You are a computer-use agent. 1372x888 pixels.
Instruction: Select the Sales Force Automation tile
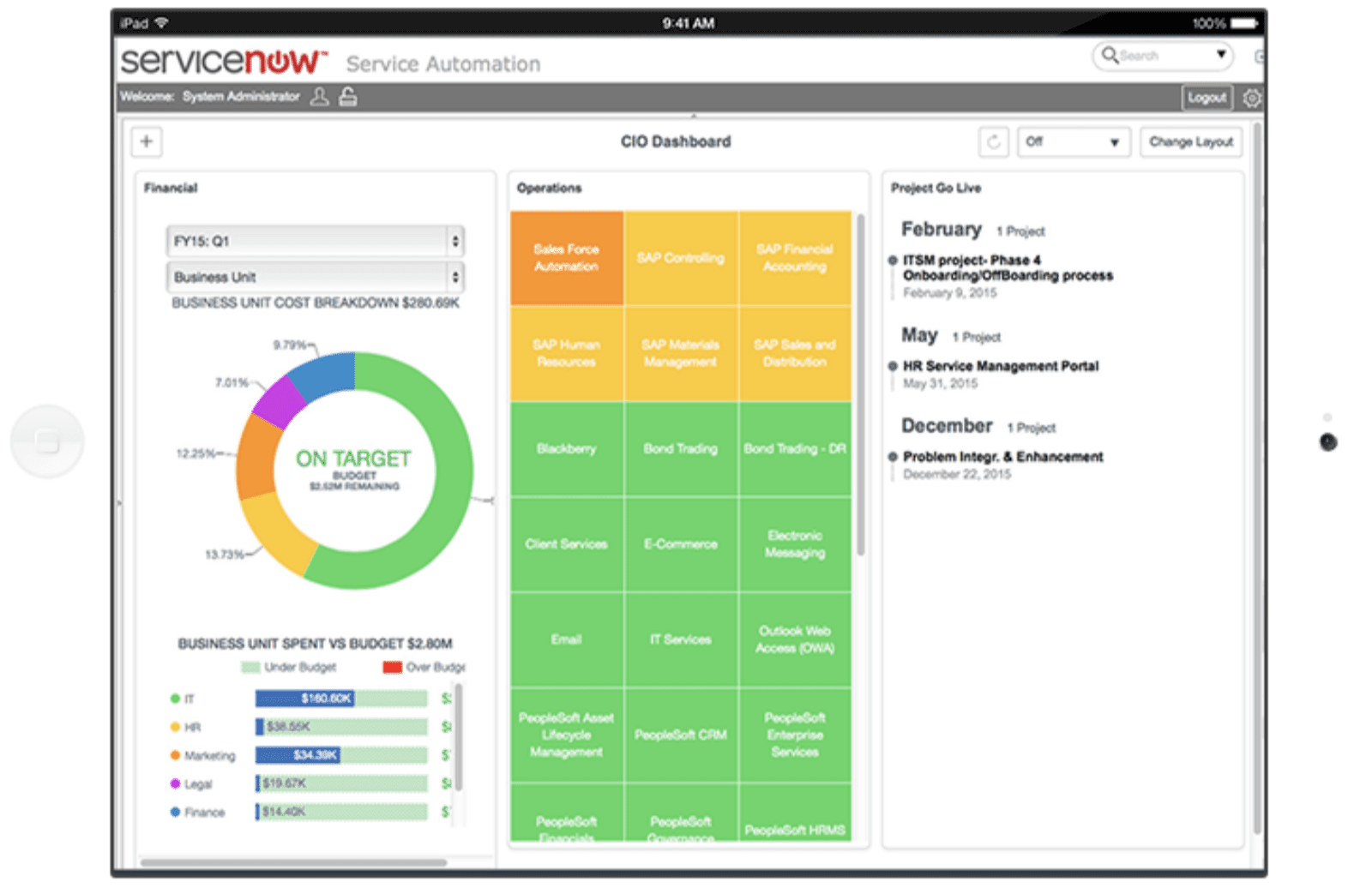pyautogui.click(x=566, y=257)
